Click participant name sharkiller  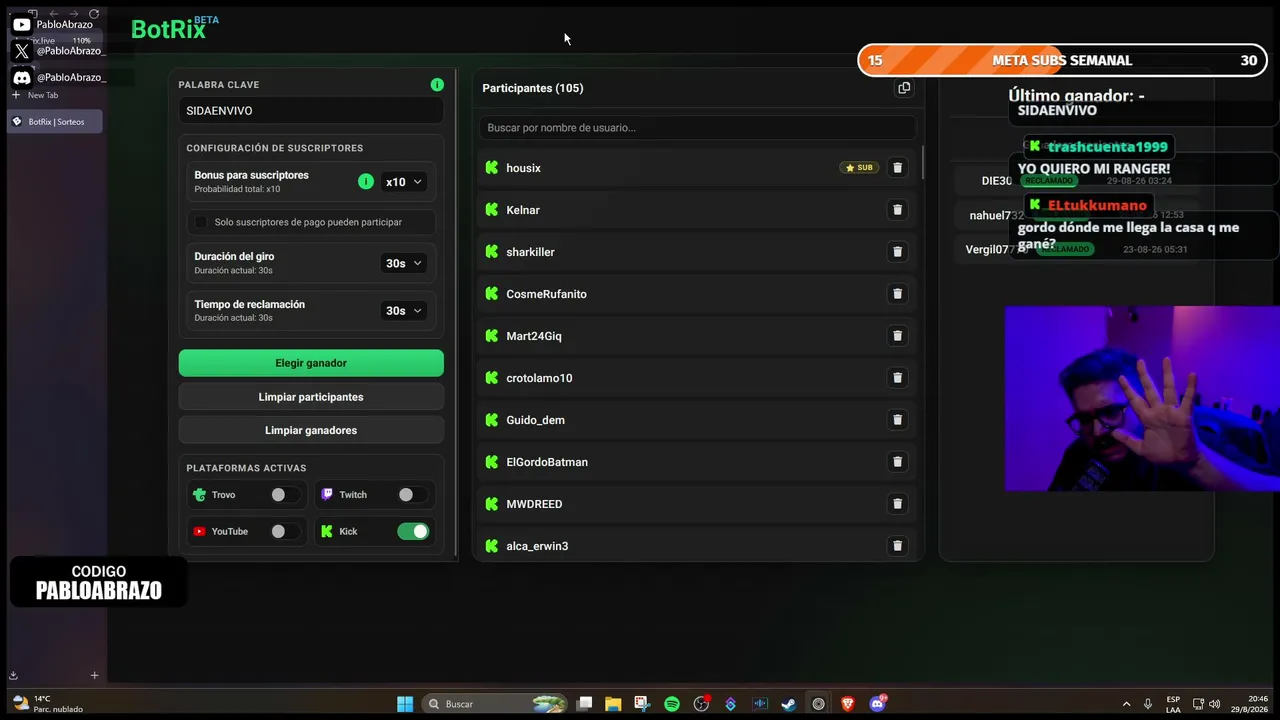coord(530,252)
